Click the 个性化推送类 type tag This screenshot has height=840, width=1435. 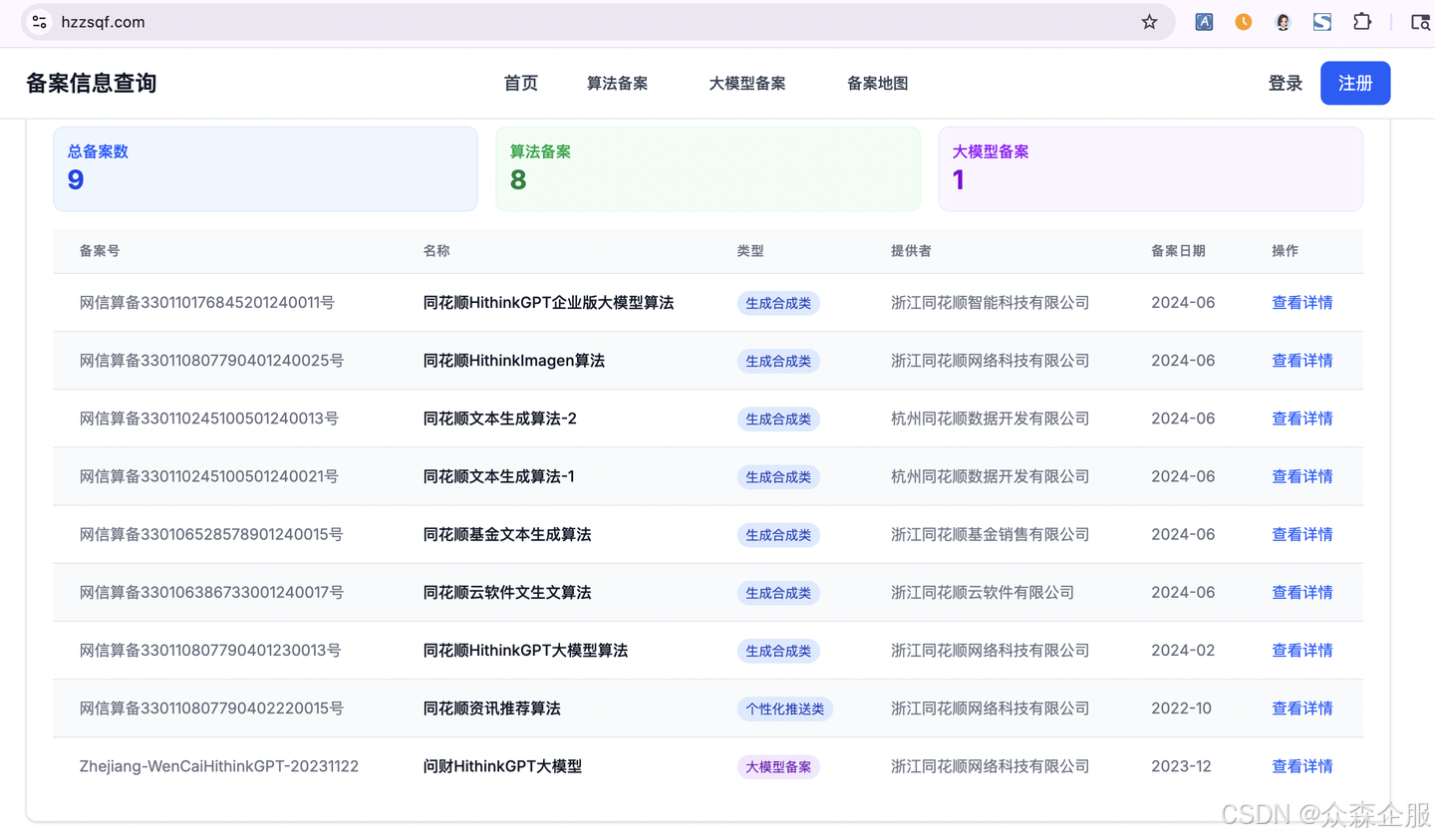pyautogui.click(x=785, y=708)
